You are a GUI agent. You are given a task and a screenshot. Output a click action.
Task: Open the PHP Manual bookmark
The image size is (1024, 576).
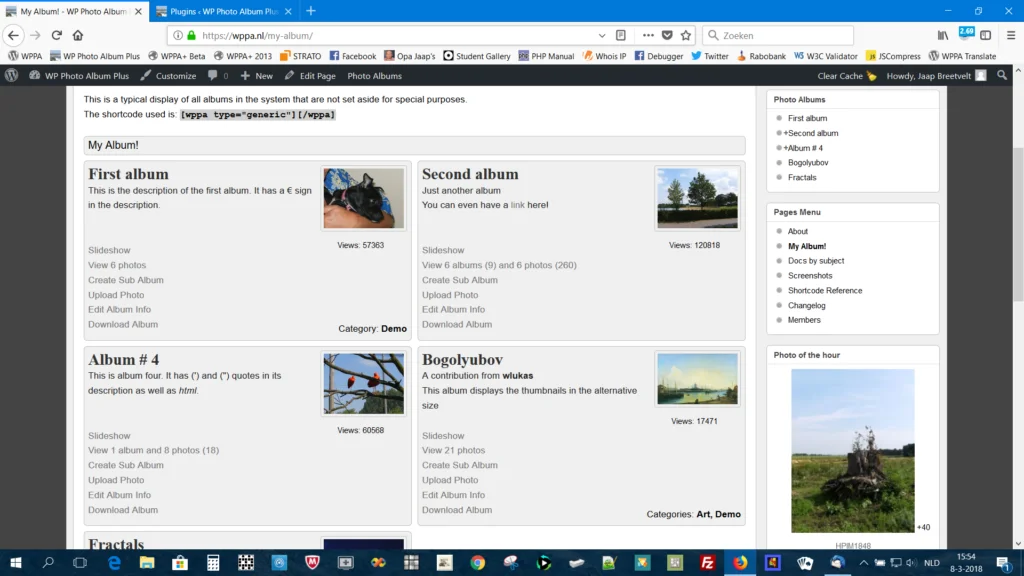click(x=546, y=56)
